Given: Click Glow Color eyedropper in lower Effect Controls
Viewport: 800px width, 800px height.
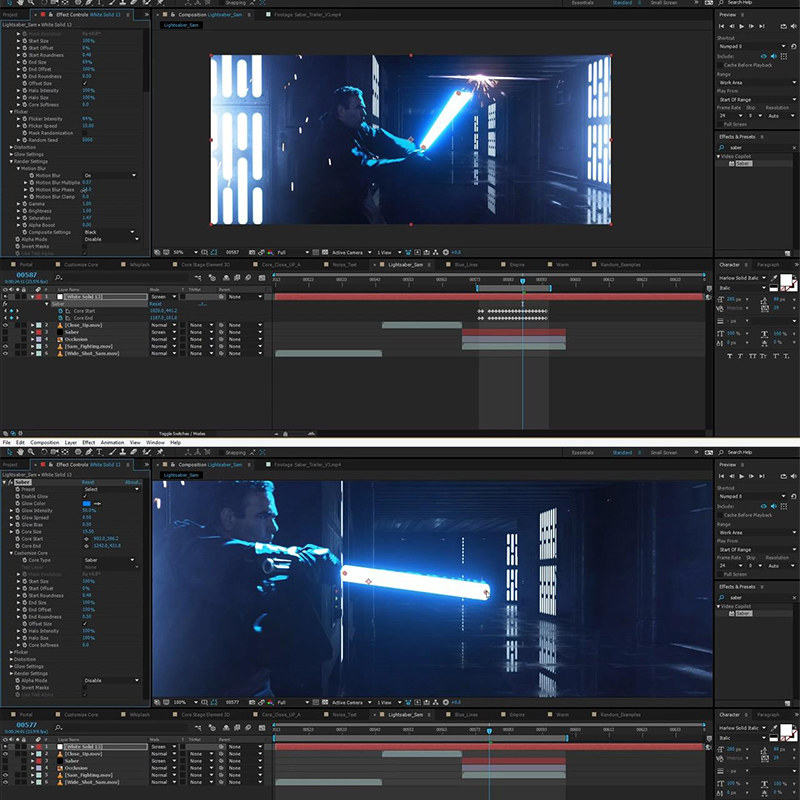Looking at the screenshot, I should pyautogui.click(x=97, y=504).
